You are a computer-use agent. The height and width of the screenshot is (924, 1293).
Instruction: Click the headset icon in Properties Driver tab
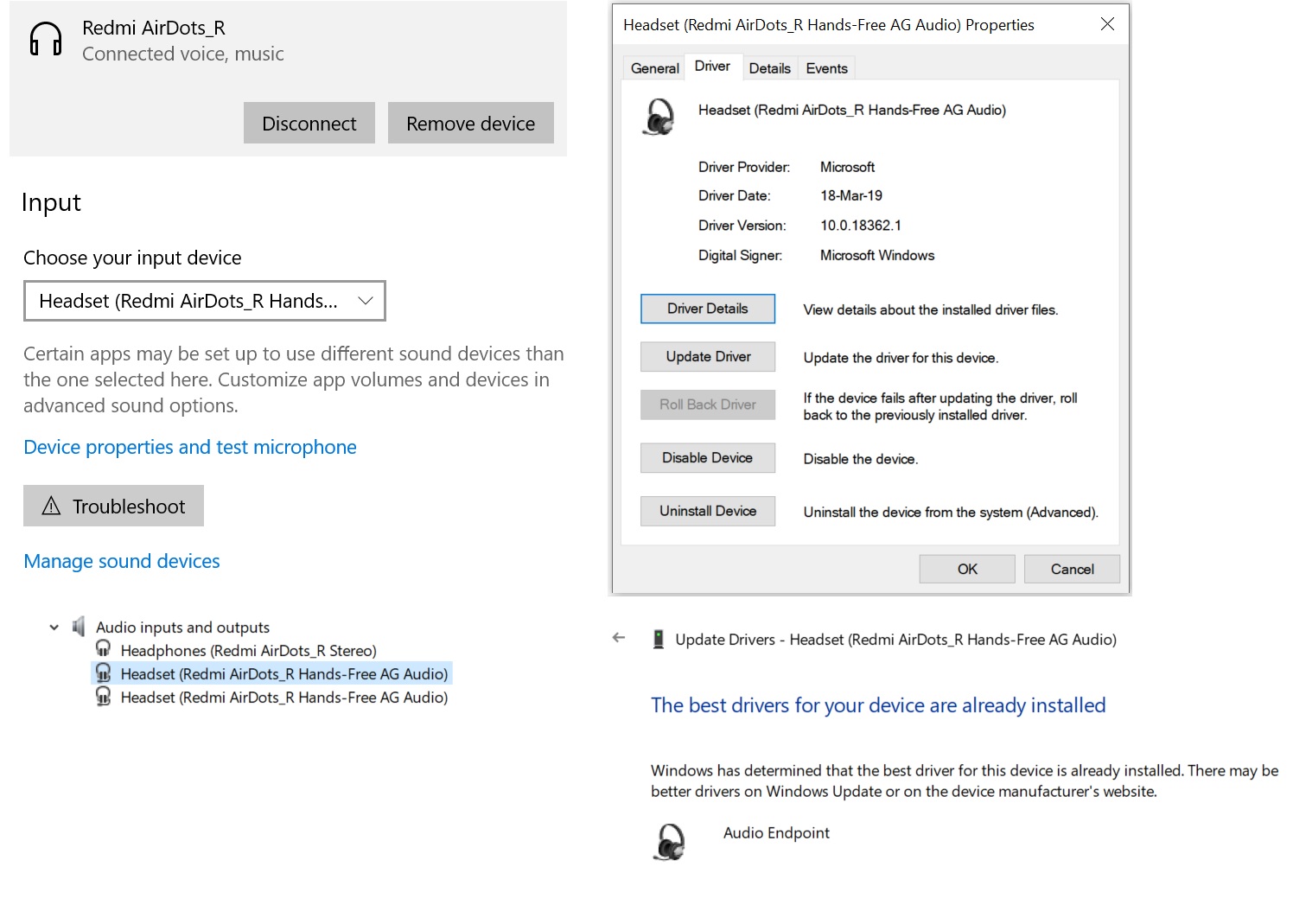point(659,117)
